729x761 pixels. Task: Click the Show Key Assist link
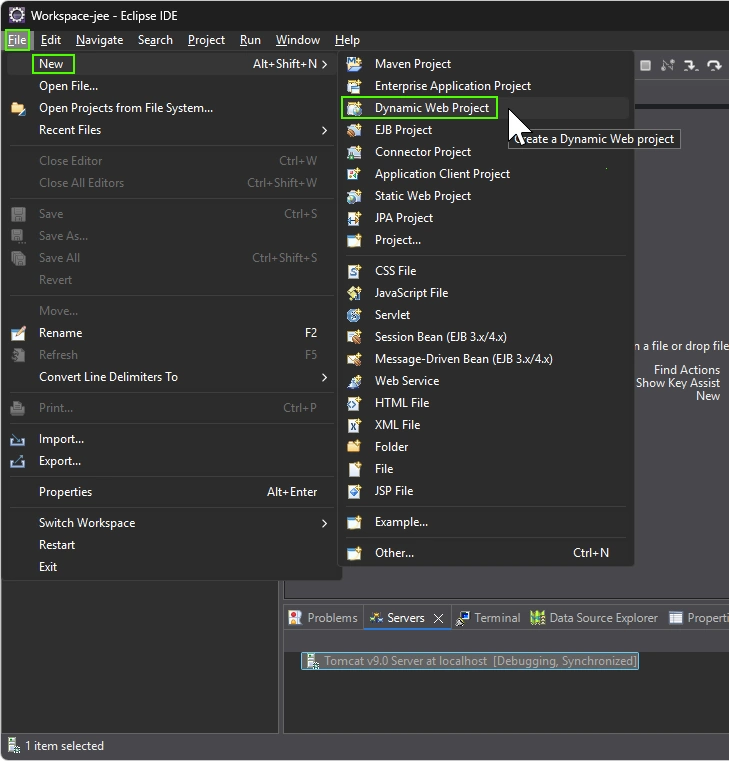coord(678,383)
